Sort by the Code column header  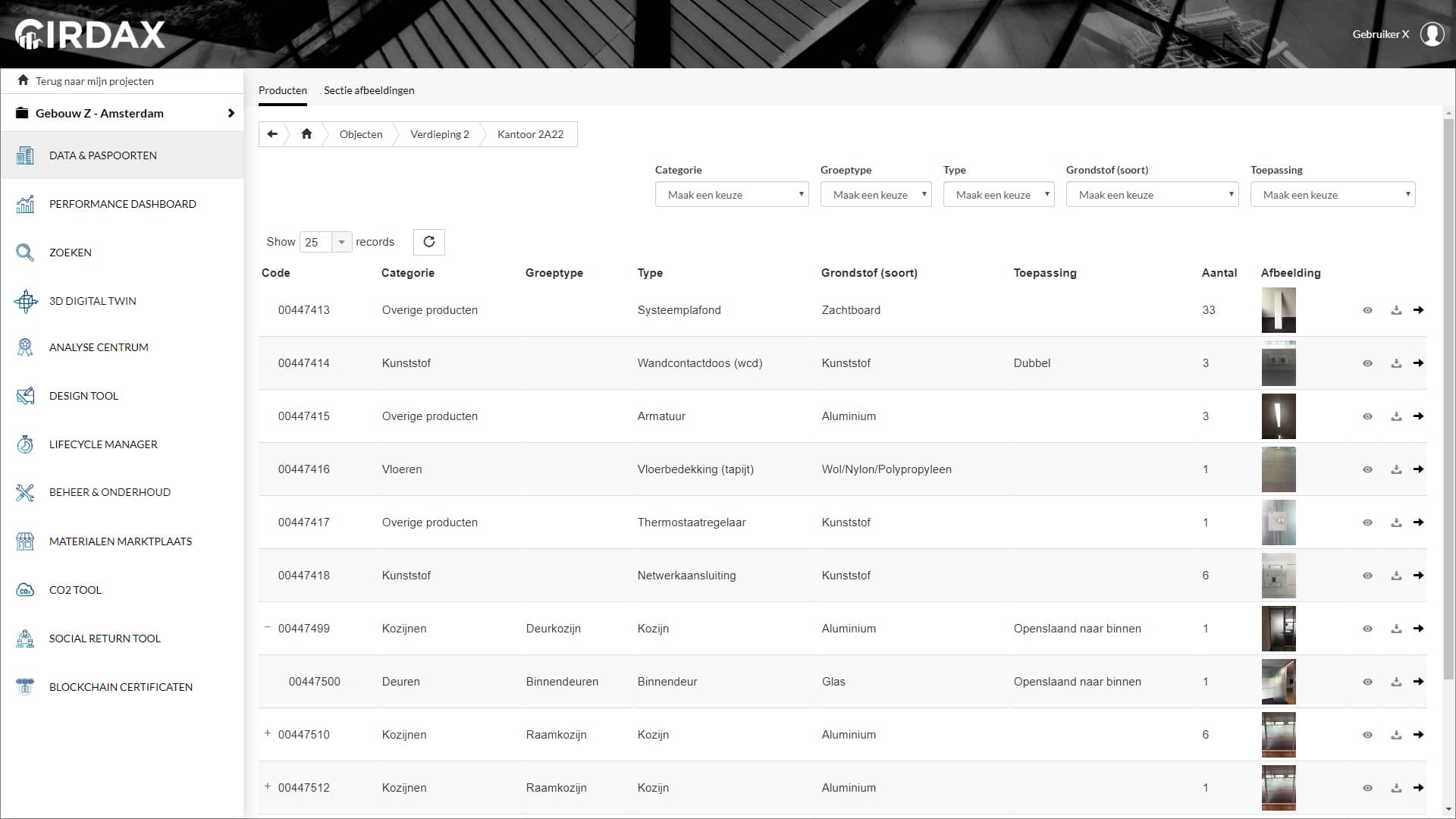click(276, 273)
